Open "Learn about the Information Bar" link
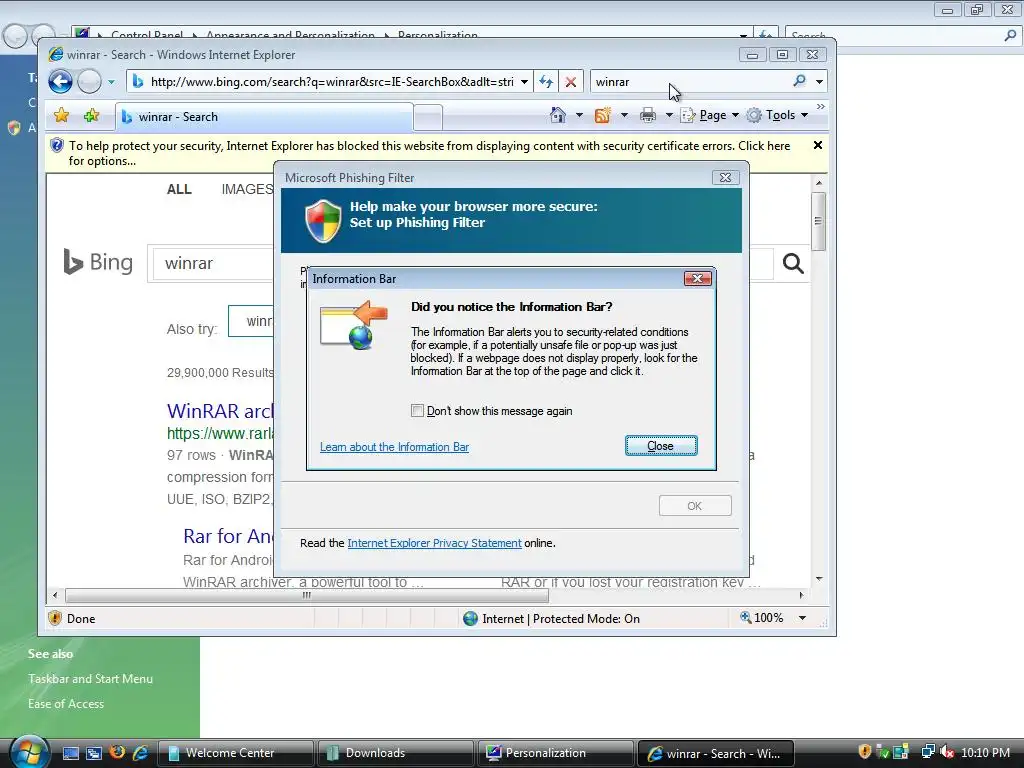The height and width of the screenshot is (768, 1024). (394, 447)
